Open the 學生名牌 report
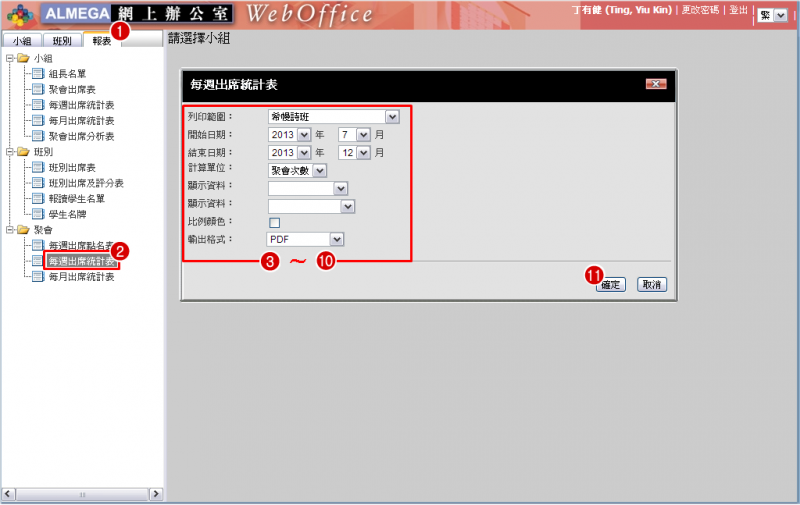 (x=67, y=214)
